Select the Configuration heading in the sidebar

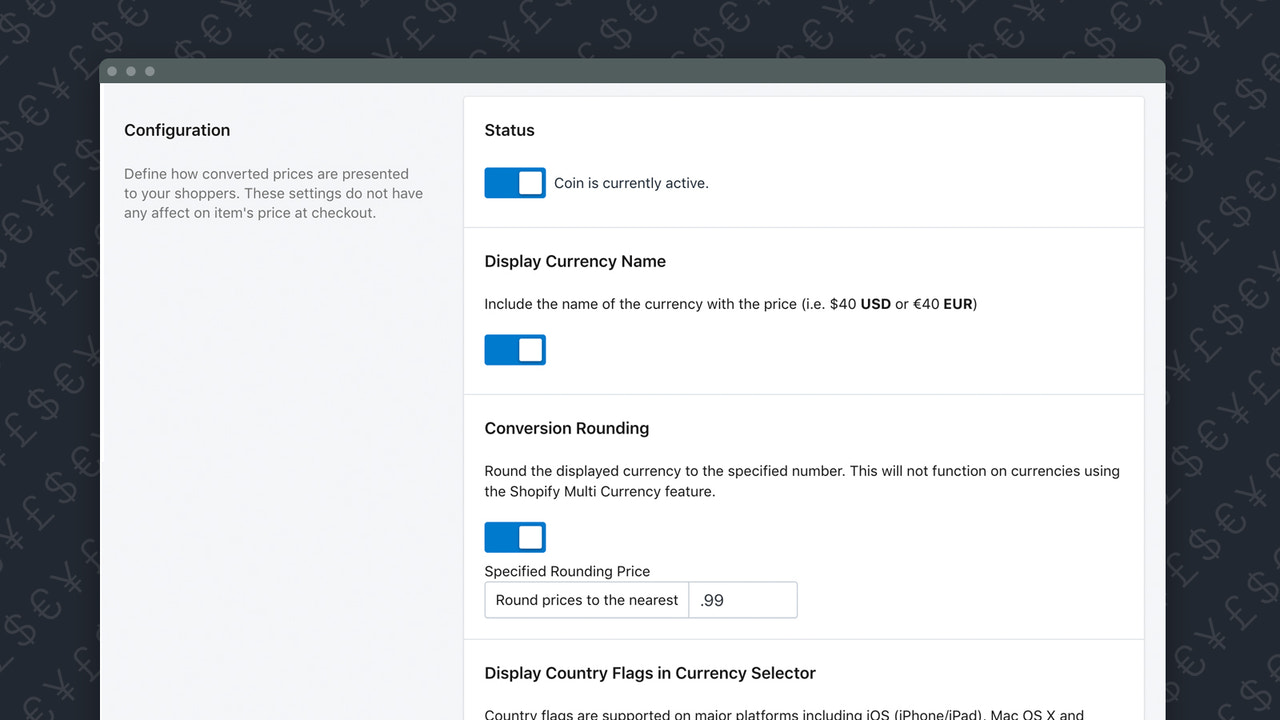click(177, 130)
